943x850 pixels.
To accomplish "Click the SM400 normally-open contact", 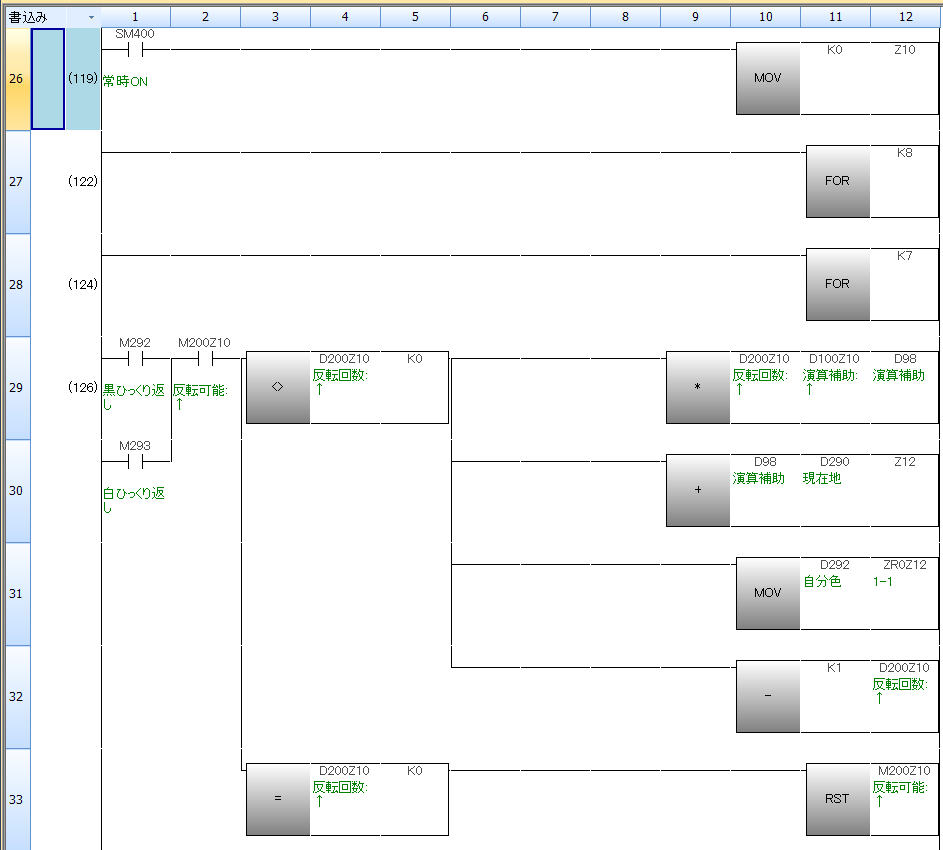I will tap(135, 50).
